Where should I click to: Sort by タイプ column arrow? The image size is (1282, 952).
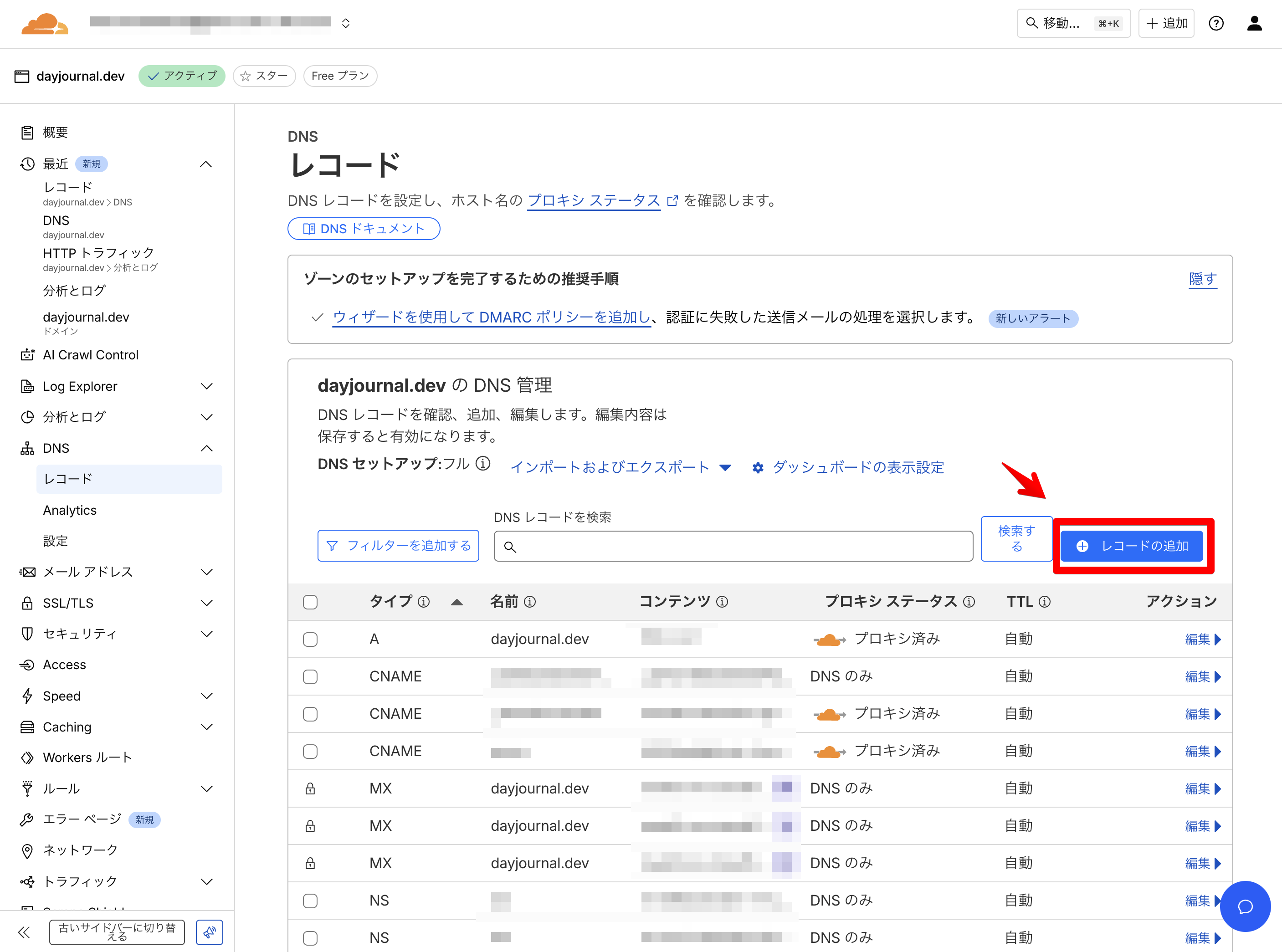[456, 602]
